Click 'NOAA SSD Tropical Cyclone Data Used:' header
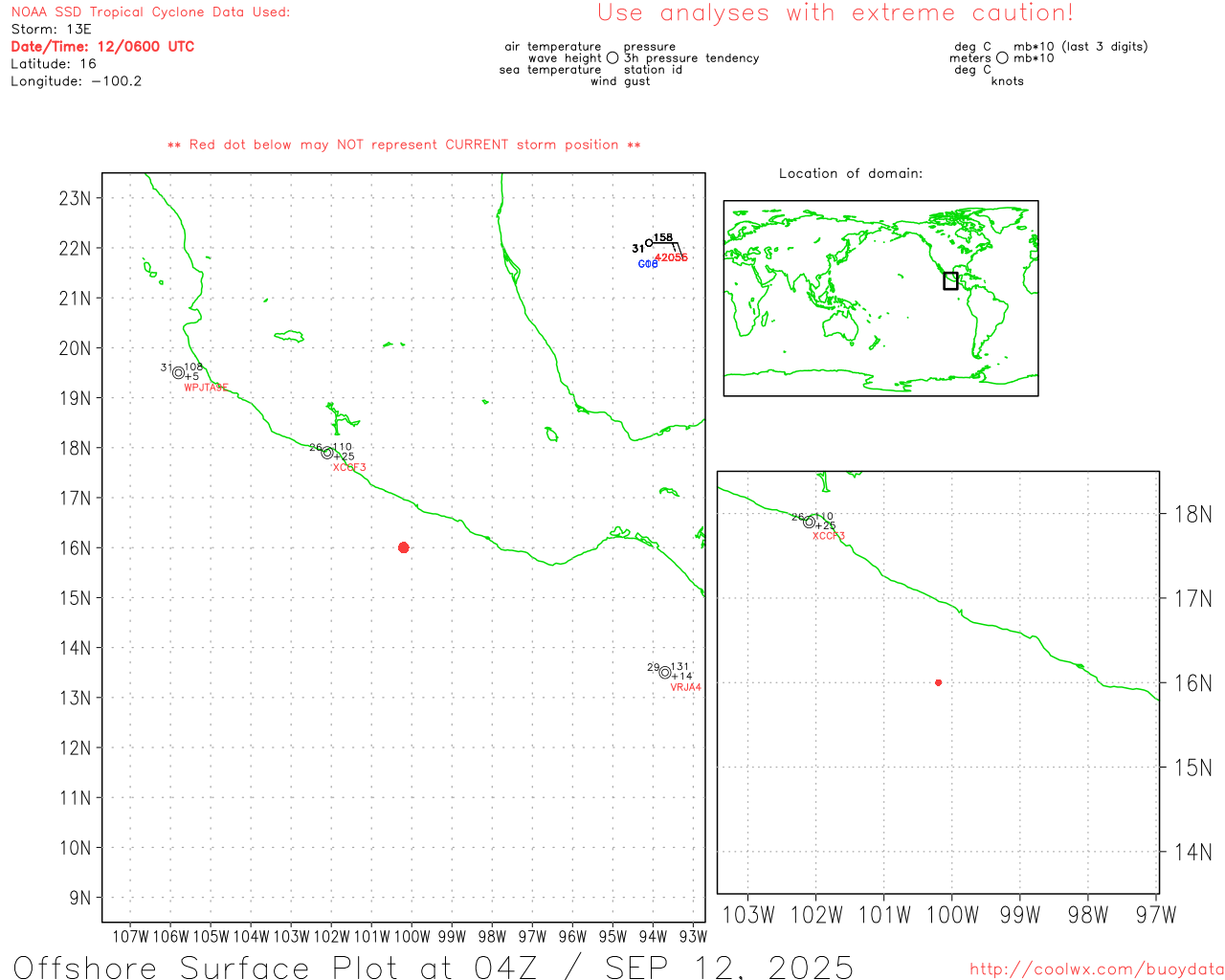 click(150, 12)
